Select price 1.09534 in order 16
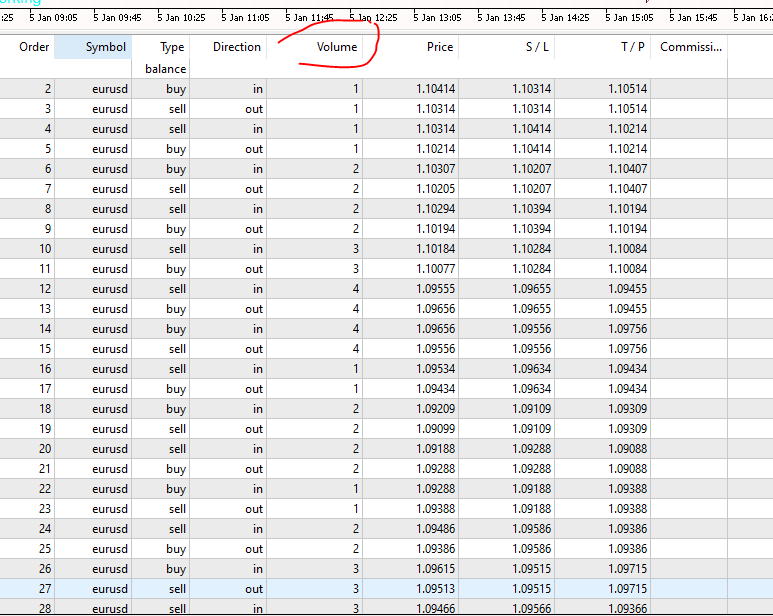The height and width of the screenshot is (616, 773). [x=436, y=369]
